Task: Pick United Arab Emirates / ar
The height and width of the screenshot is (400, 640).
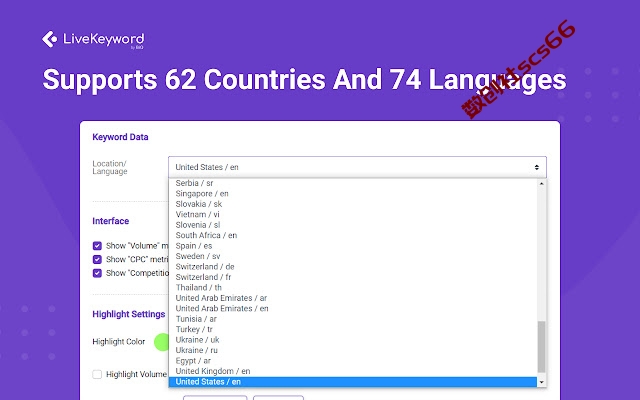Action: click(353, 298)
